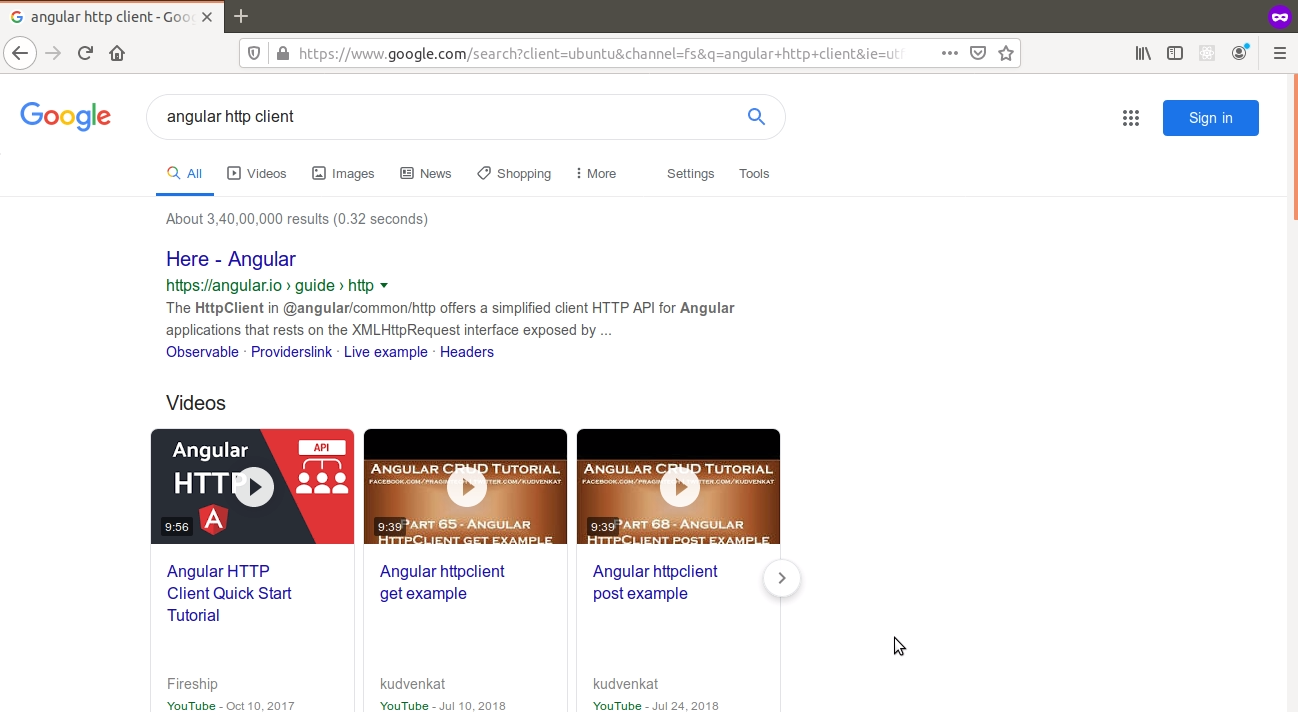Image resolution: width=1298 pixels, height=712 pixels.
Task: Click the Sign in button
Action: click(x=1210, y=117)
